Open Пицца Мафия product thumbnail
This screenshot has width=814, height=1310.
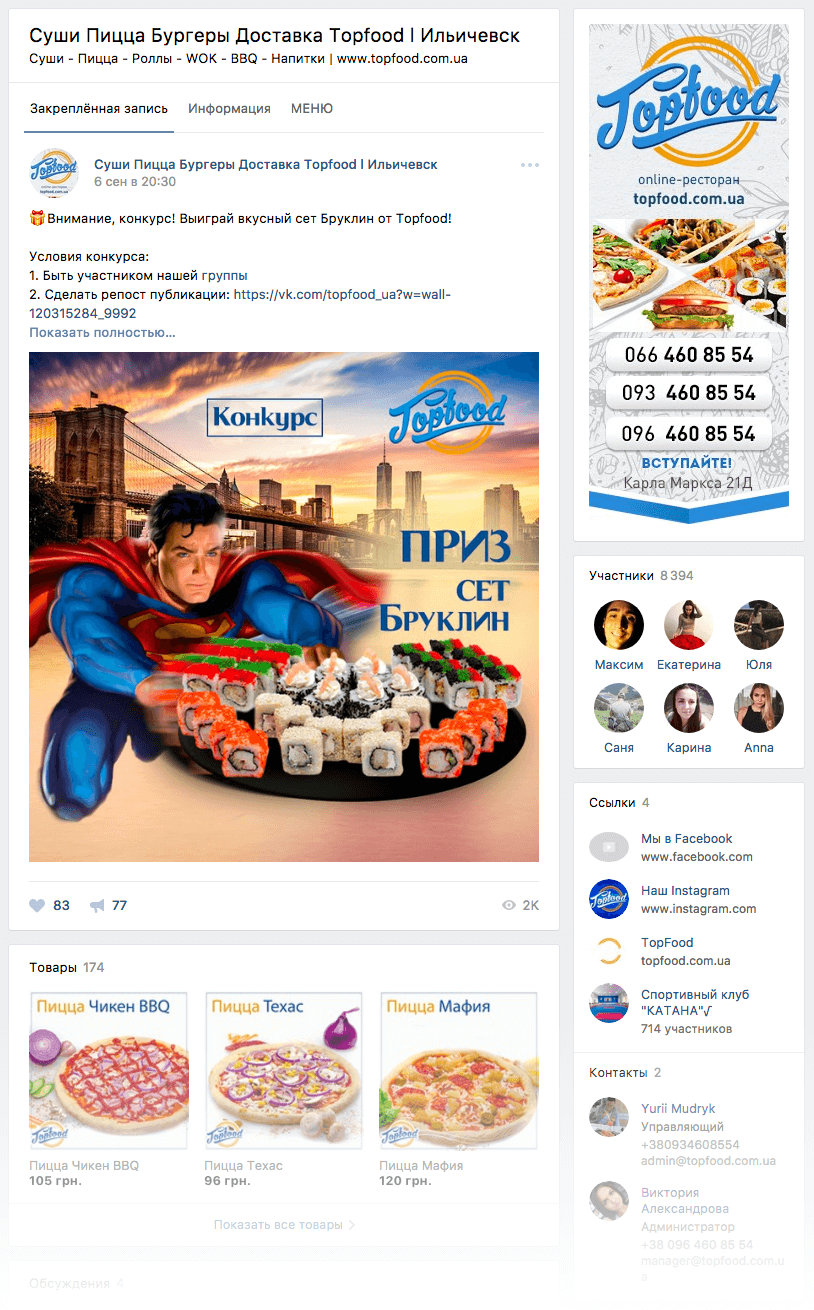(x=458, y=1071)
